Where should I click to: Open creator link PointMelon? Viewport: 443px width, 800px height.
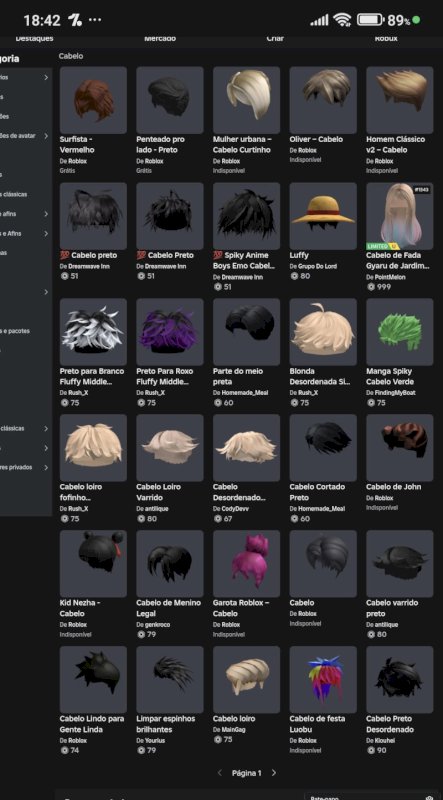tap(391, 277)
